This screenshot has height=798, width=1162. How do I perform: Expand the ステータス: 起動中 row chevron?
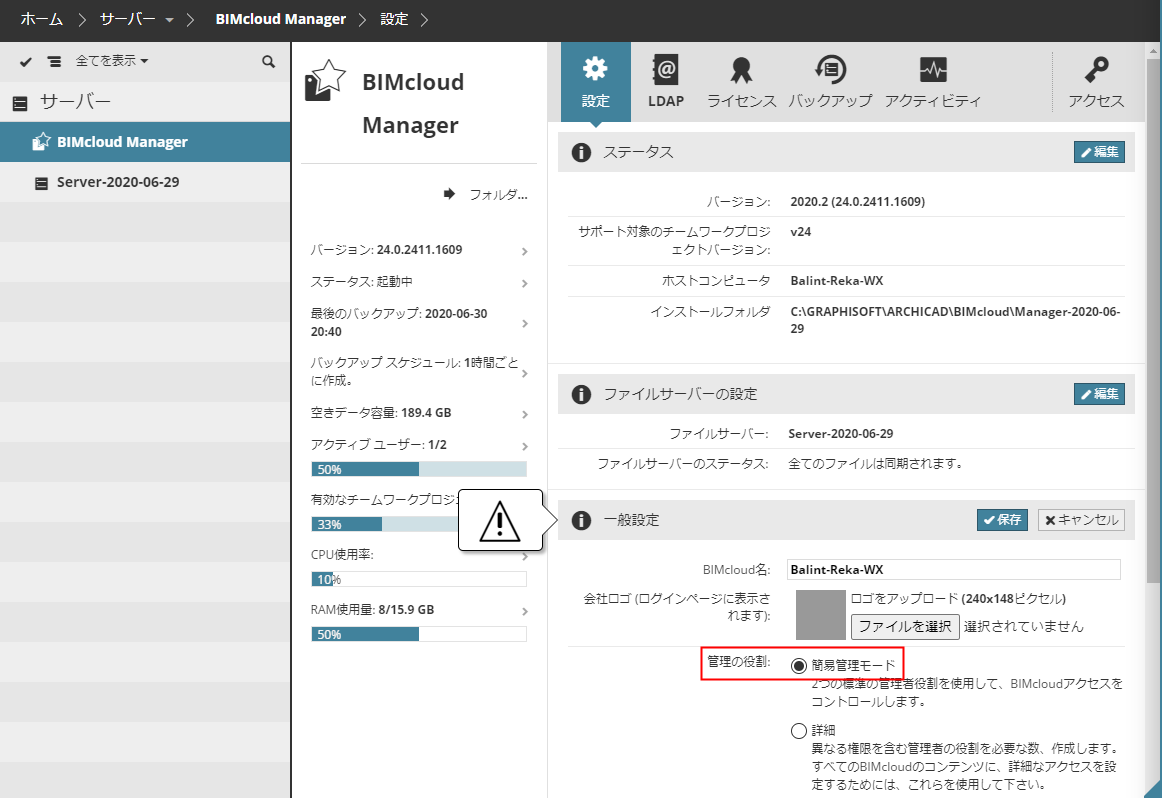point(525,283)
